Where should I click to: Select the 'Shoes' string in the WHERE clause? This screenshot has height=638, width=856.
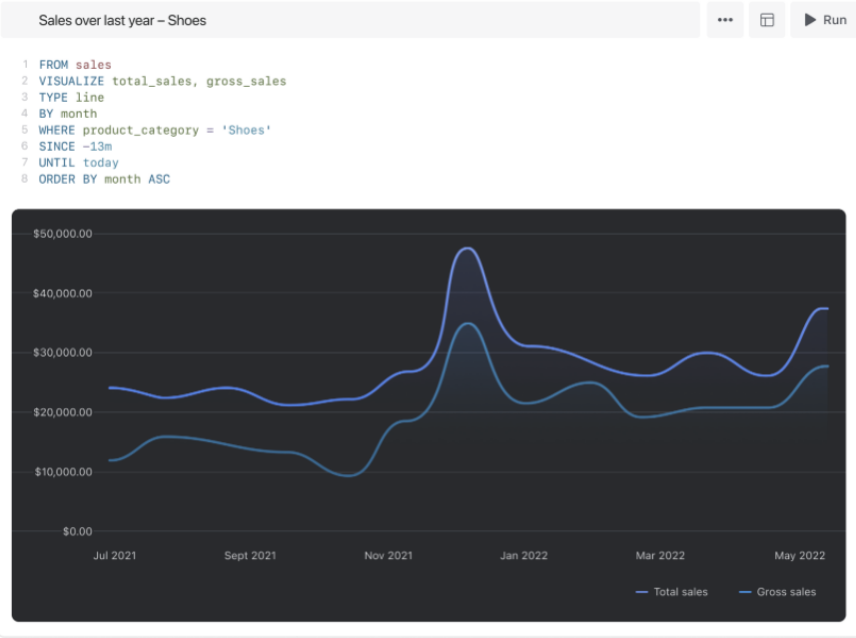coord(245,130)
